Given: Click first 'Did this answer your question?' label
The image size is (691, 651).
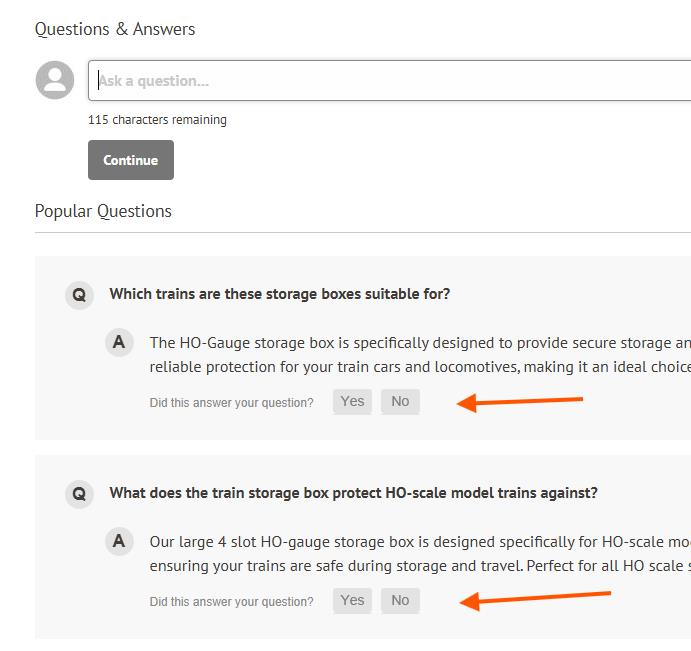Looking at the screenshot, I should (x=231, y=403).
